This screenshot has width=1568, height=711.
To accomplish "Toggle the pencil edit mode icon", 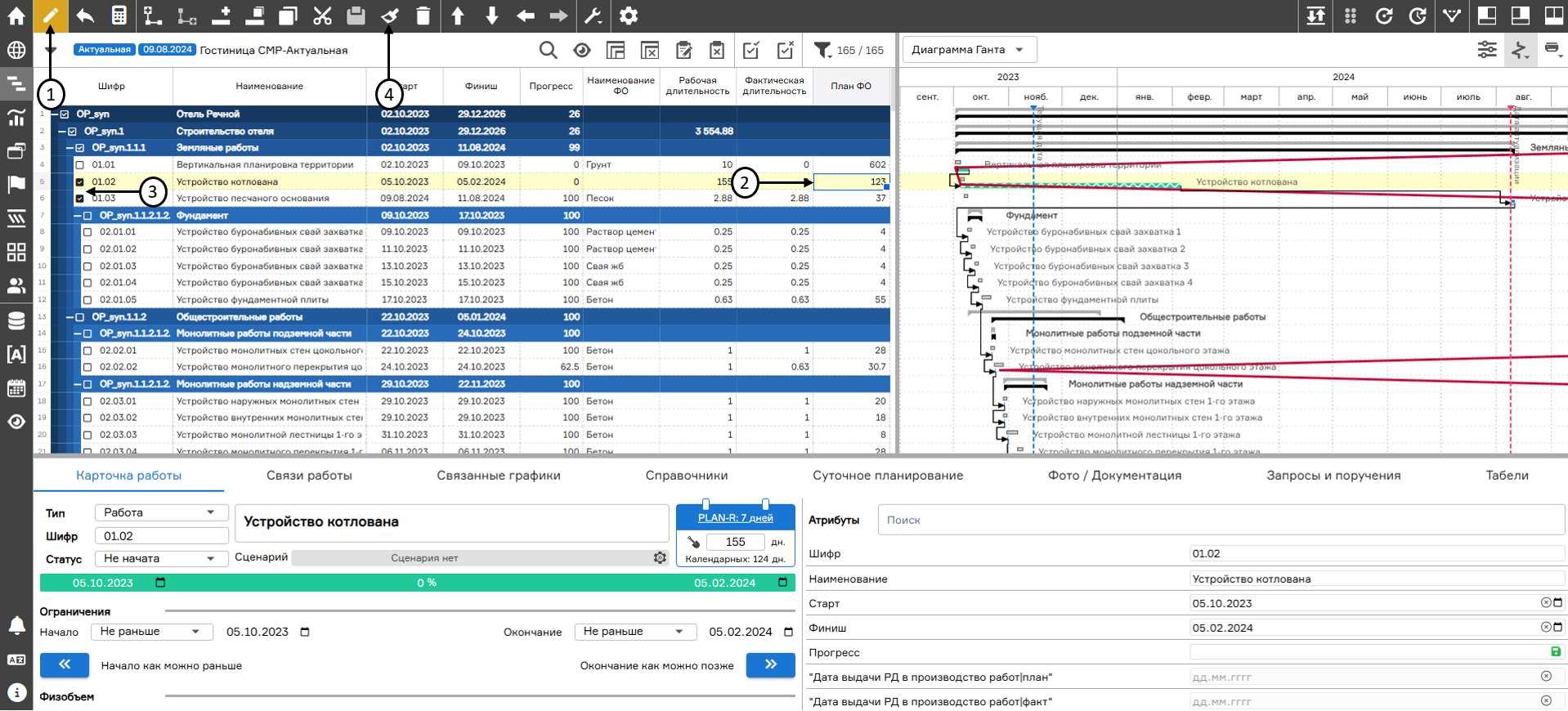I will 51,16.
